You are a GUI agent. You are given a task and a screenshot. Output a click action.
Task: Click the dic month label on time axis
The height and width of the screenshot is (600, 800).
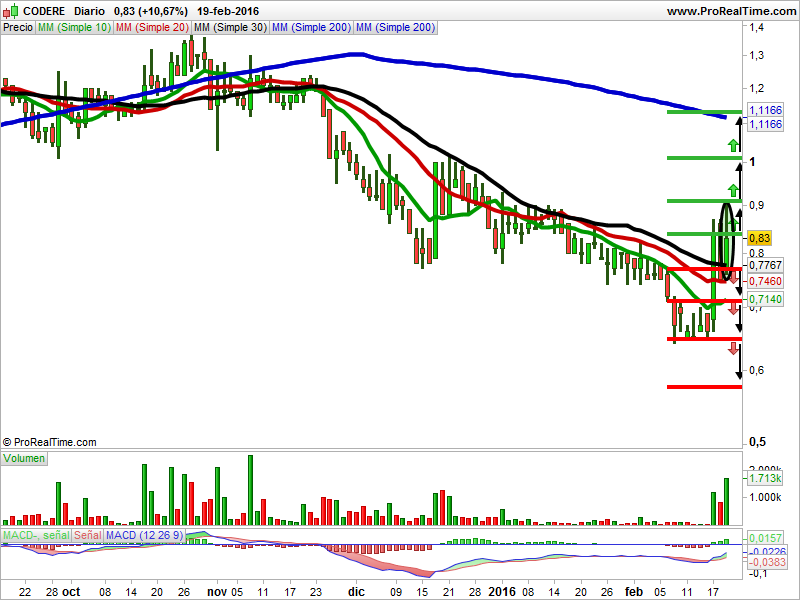pyautogui.click(x=356, y=592)
